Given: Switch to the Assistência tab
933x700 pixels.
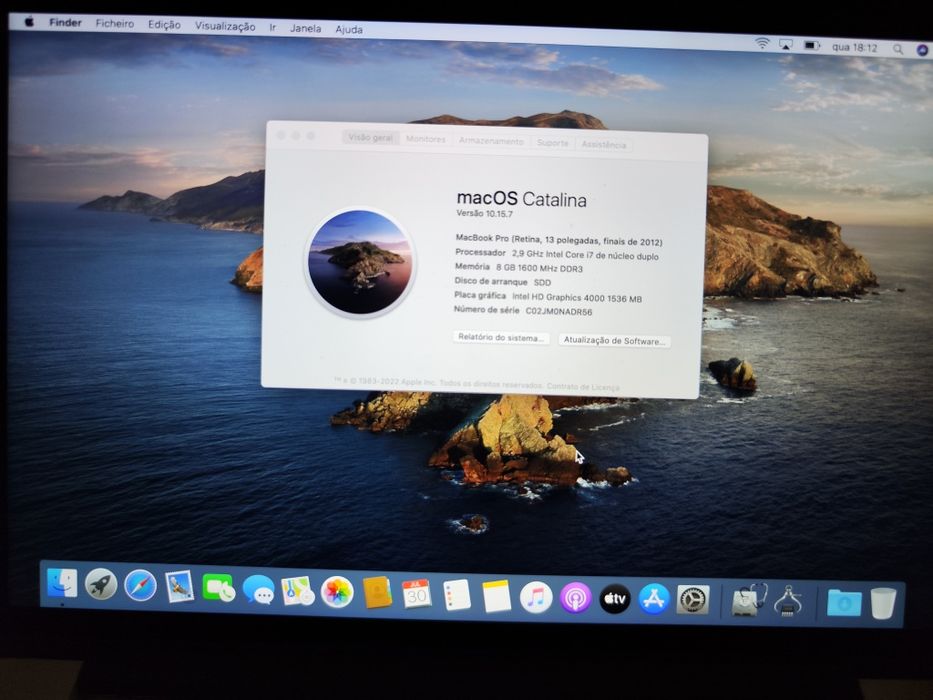Looking at the screenshot, I should [603, 145].
